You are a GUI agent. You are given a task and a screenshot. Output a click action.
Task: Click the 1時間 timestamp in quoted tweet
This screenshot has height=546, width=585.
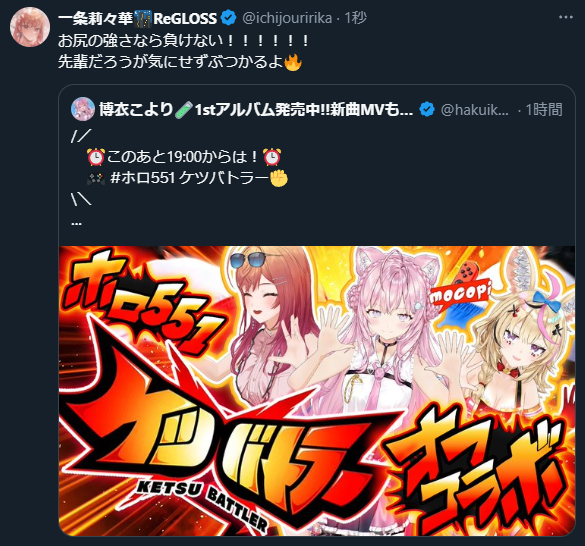544,110
